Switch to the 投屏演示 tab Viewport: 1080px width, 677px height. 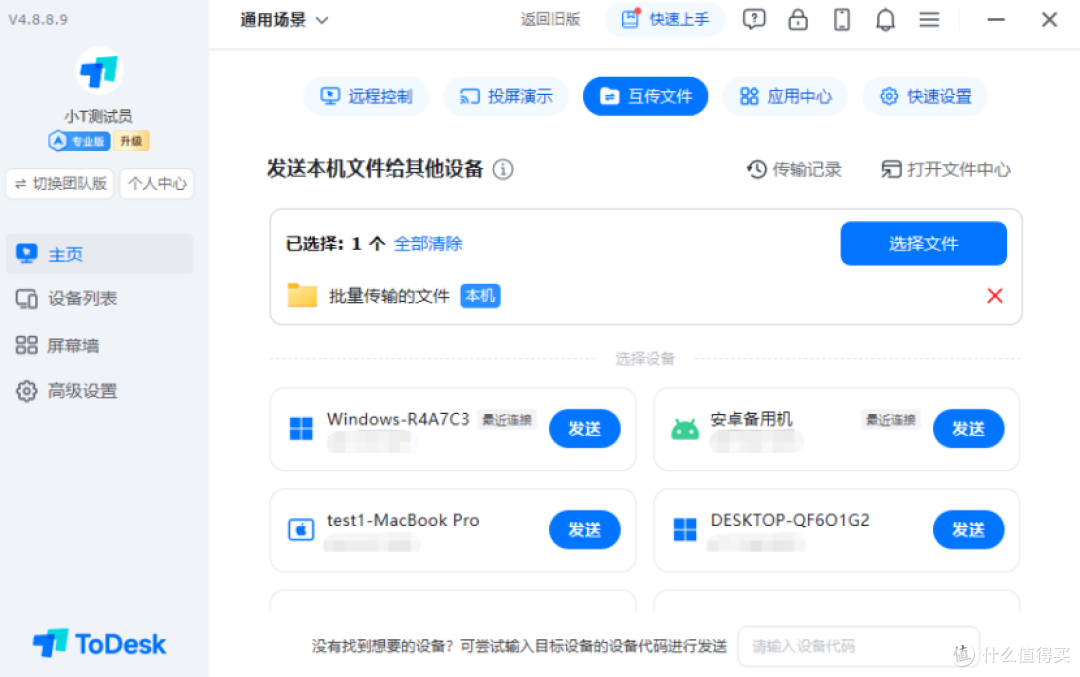506,96
